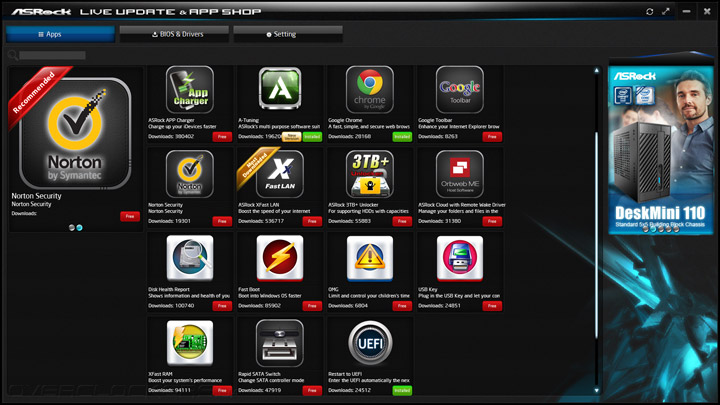Open the USB Key app icon

(x=460, y=258)
